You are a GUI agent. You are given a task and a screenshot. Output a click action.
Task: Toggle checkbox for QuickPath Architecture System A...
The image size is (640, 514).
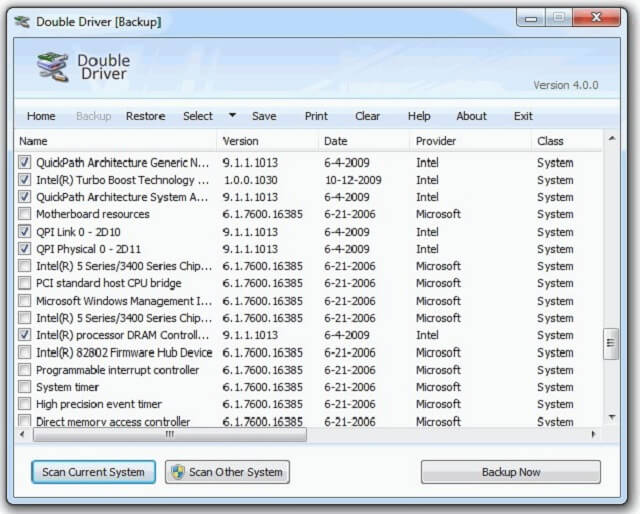[x=24, y=197]
